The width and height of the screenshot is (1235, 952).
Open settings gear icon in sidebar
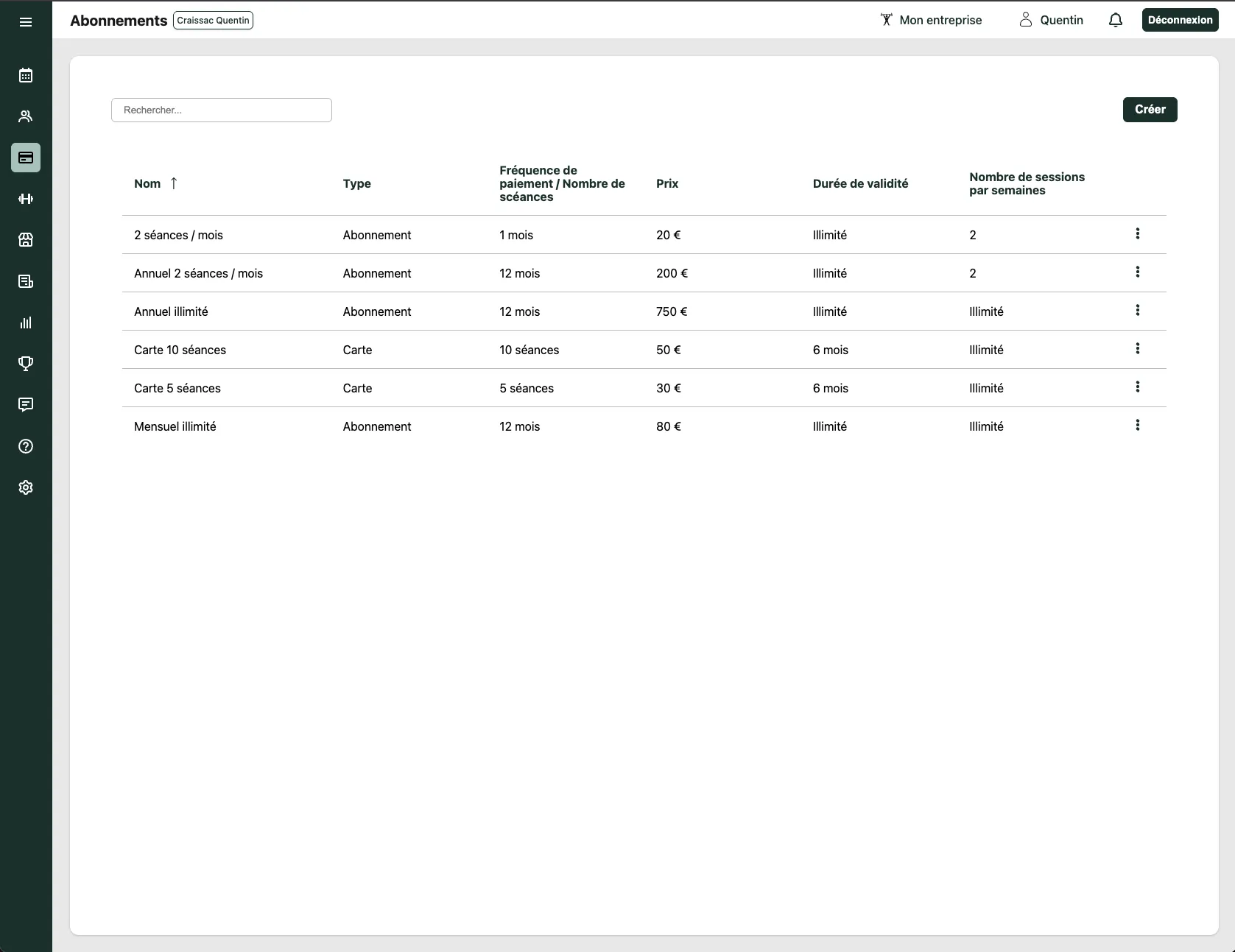coord(26,487)
